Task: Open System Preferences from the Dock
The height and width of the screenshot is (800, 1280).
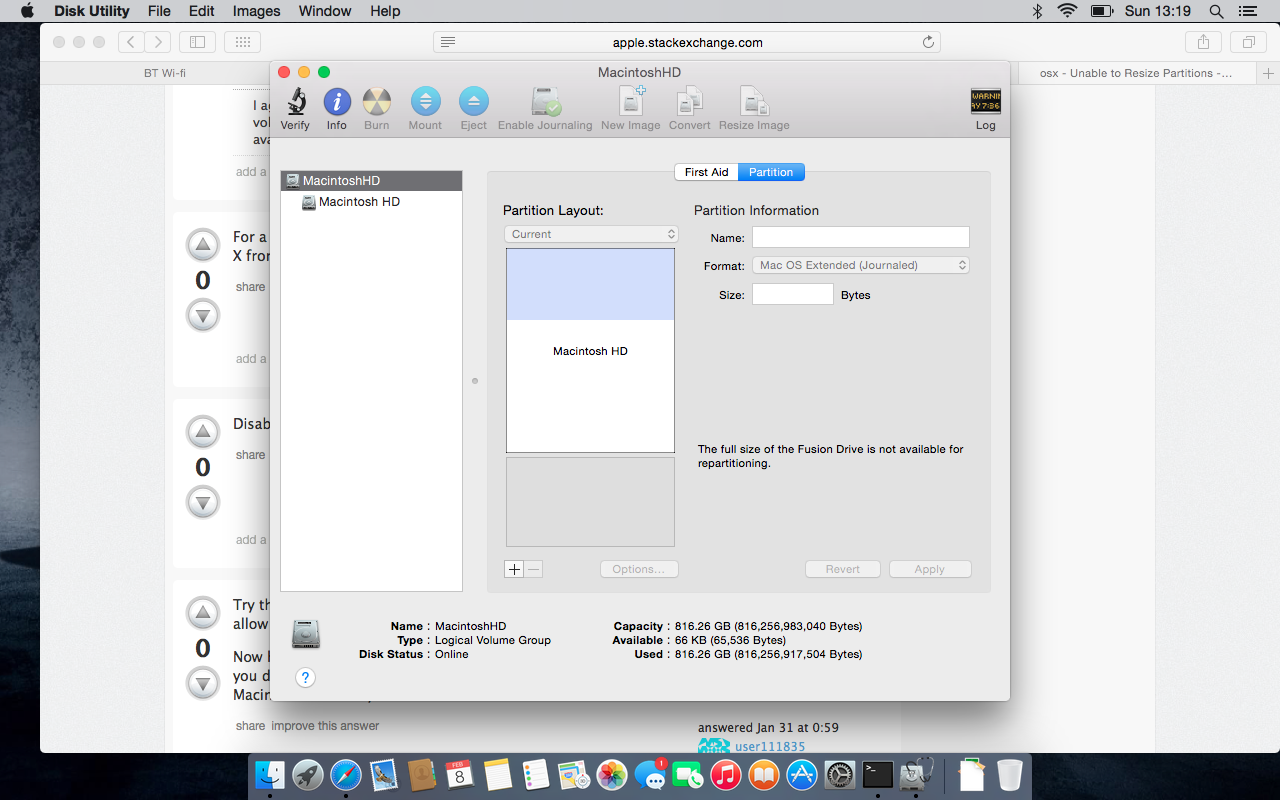Action: click(840, 774)
